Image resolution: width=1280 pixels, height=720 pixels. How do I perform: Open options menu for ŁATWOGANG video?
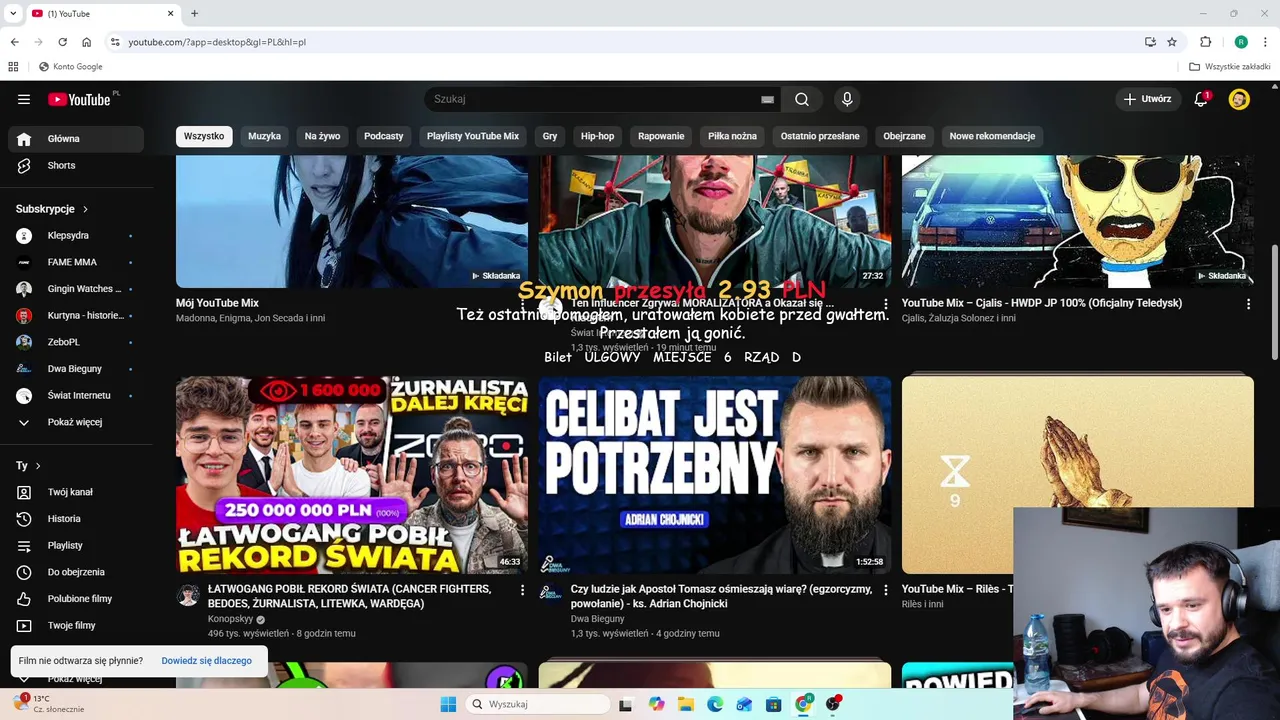coord(522,590)
